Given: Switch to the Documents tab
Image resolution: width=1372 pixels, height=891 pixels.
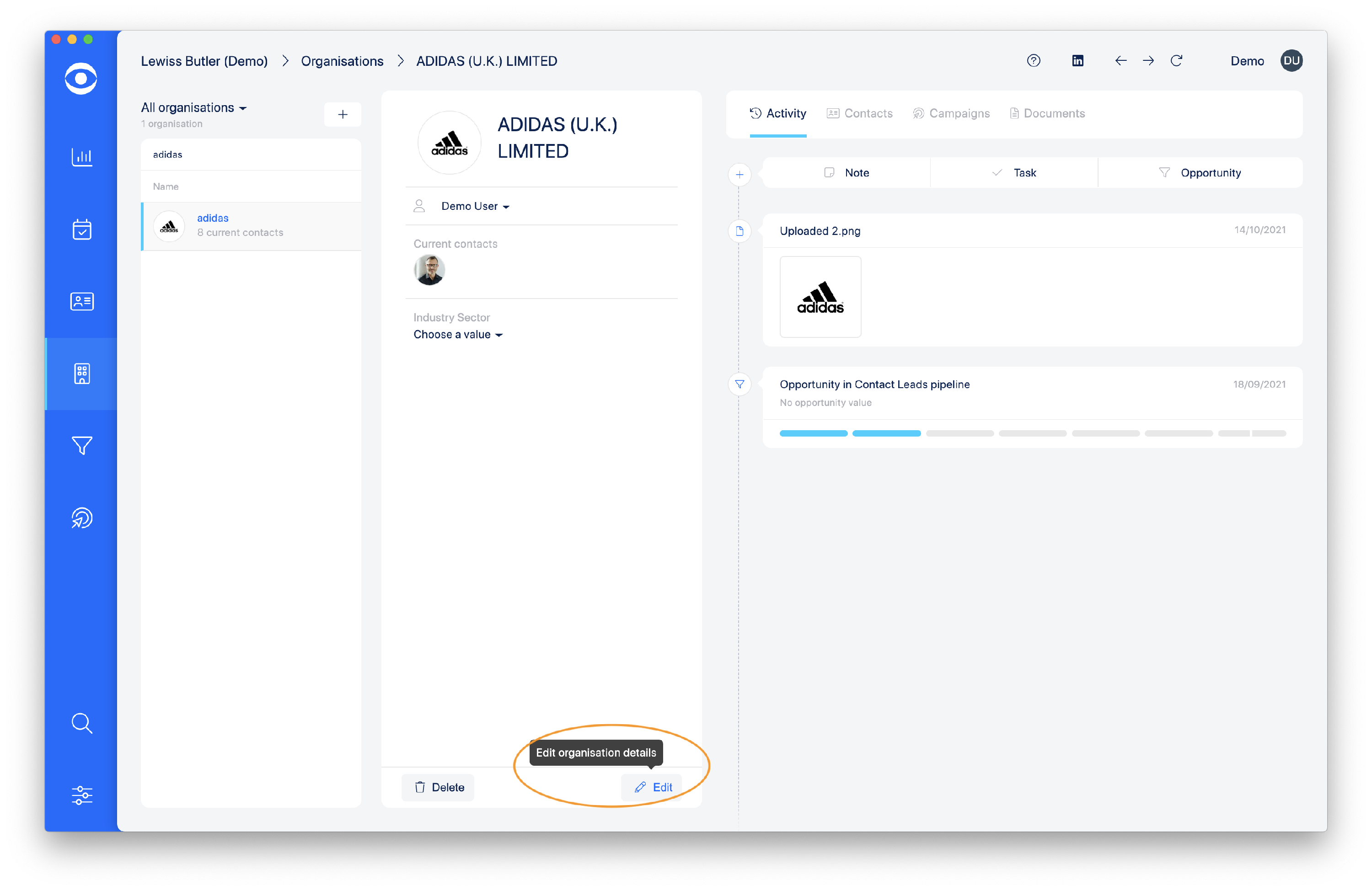Looking at the screenshot, I should [1047, 113].
